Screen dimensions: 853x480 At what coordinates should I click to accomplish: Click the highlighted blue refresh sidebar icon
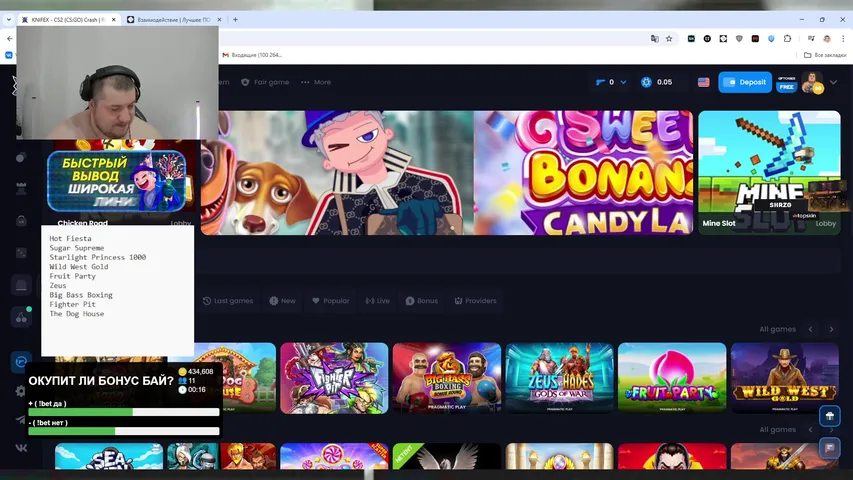[x=21, y=362]
